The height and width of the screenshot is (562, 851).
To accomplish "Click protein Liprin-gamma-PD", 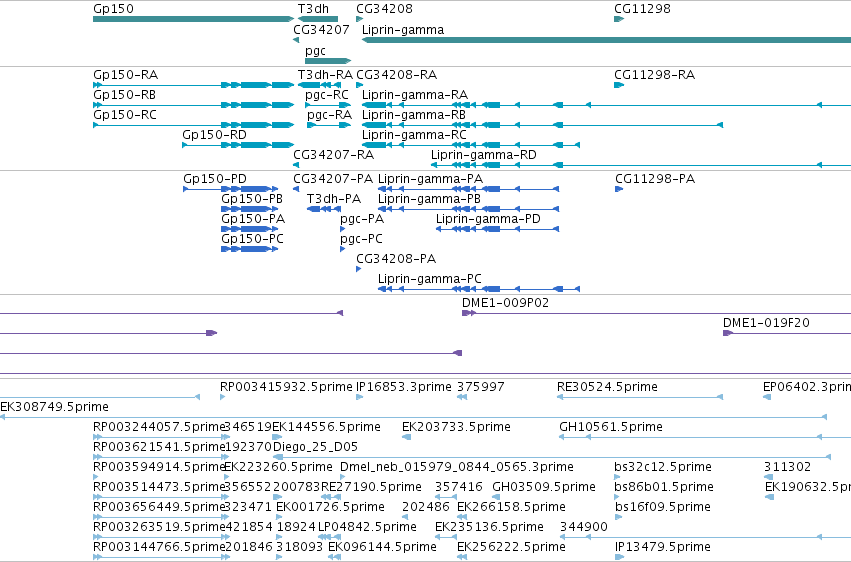I will pos(488,219).
